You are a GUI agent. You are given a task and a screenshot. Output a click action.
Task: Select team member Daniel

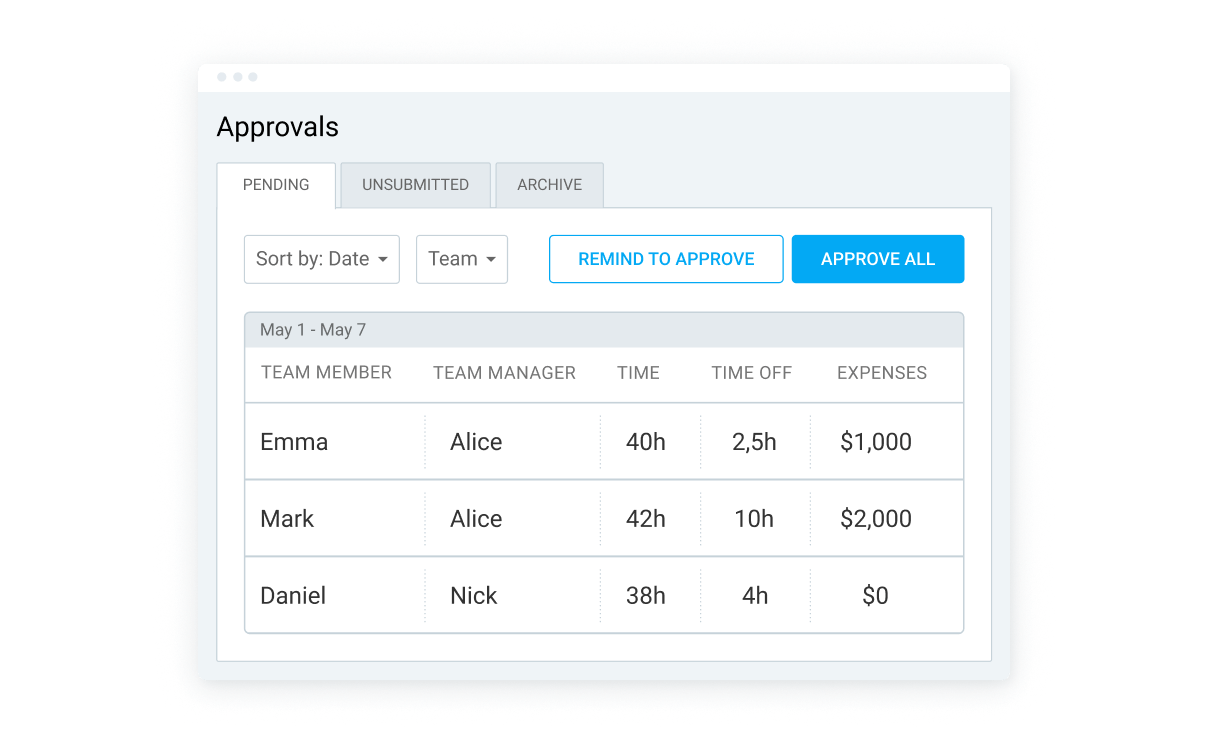(x=294, y=596)
